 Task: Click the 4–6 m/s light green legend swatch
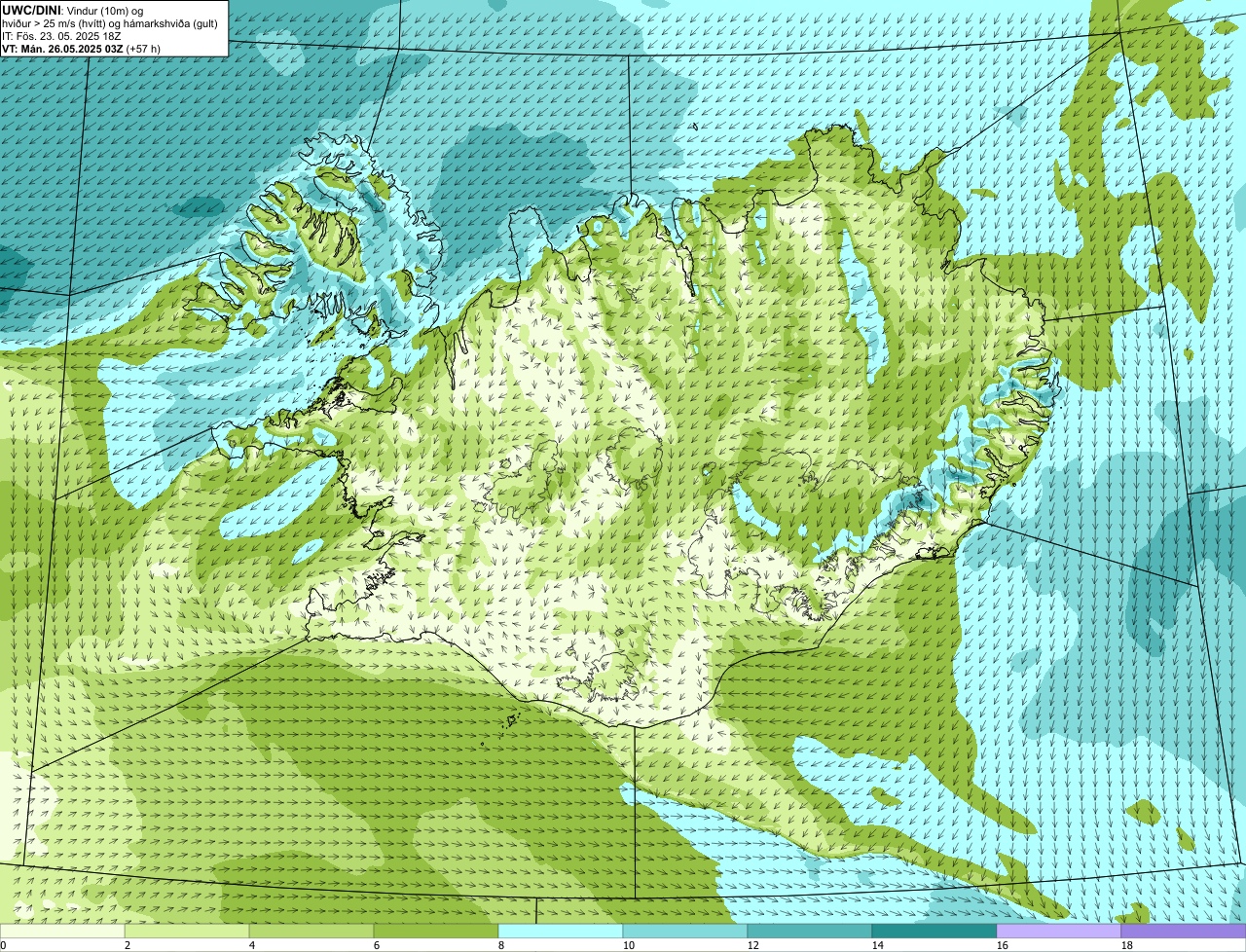click(311, 931)
